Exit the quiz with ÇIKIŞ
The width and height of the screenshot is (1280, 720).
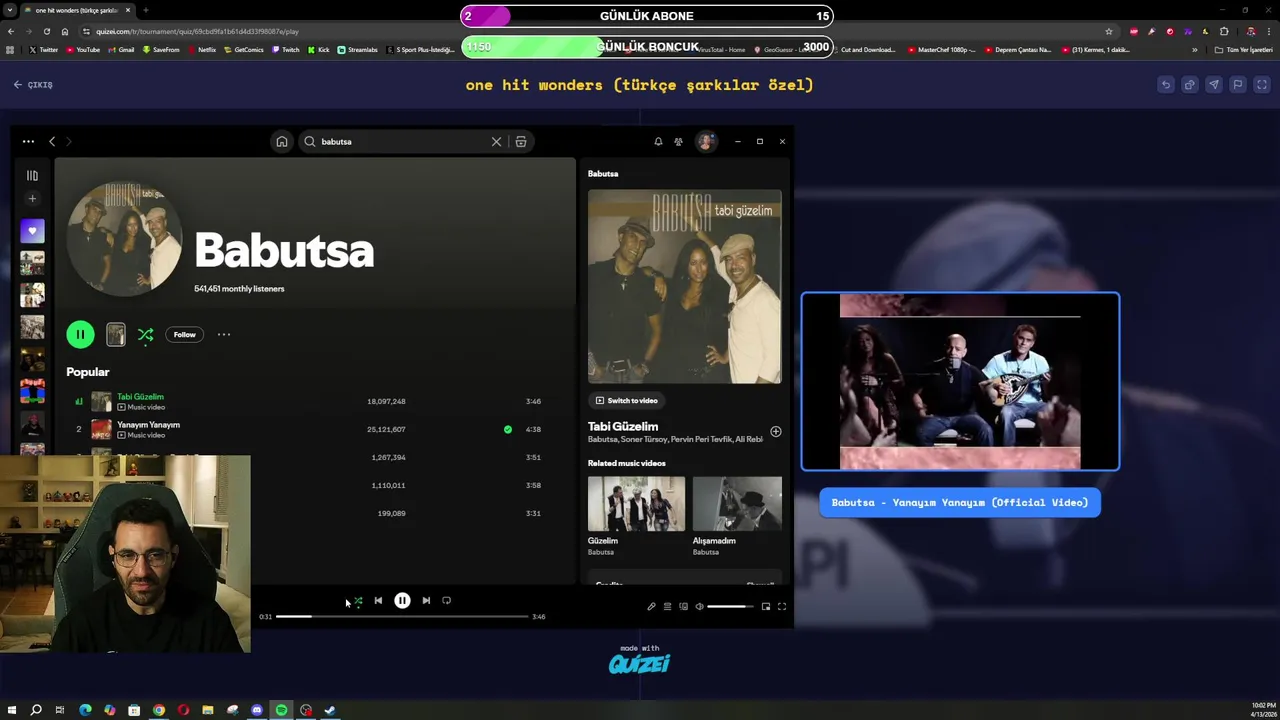tap(33, 85)
